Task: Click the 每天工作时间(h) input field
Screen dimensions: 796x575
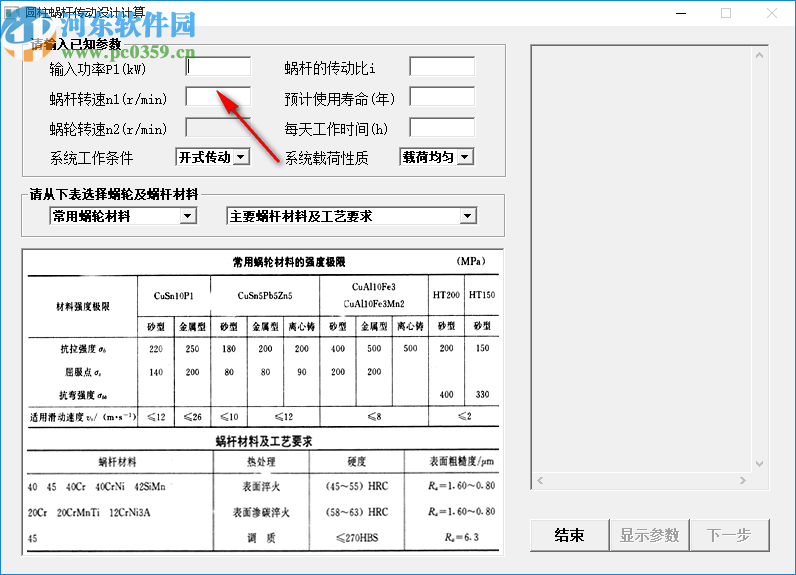Action: [442, 127]
